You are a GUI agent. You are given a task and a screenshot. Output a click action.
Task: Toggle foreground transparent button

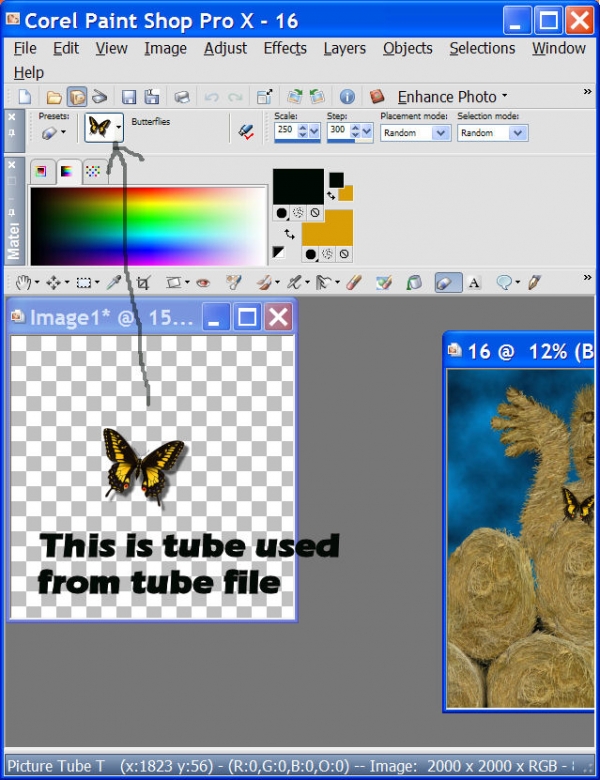click(x=314, y=213)
